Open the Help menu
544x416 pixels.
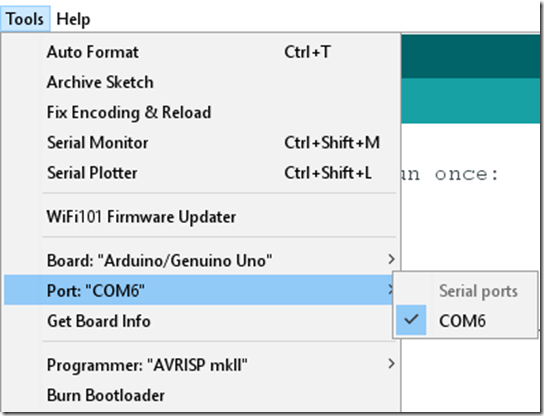pos(73,19)
